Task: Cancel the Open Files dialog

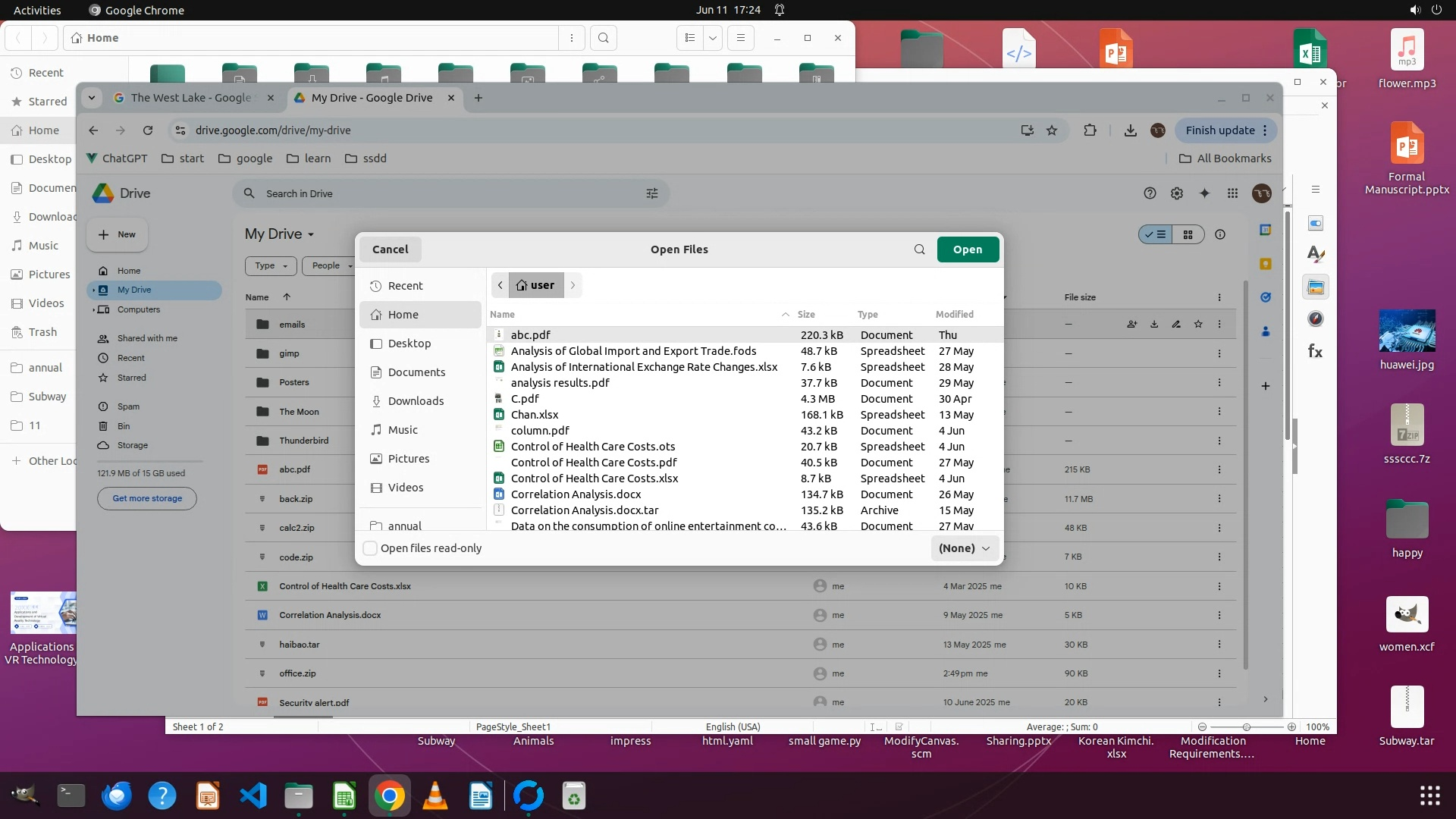Action: point(390,249)
